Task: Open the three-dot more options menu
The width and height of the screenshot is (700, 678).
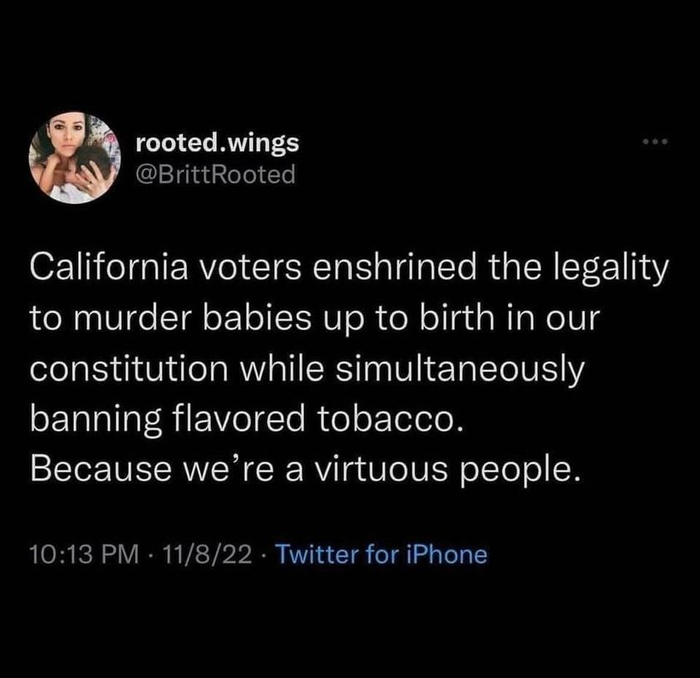Action: (655, 143)
